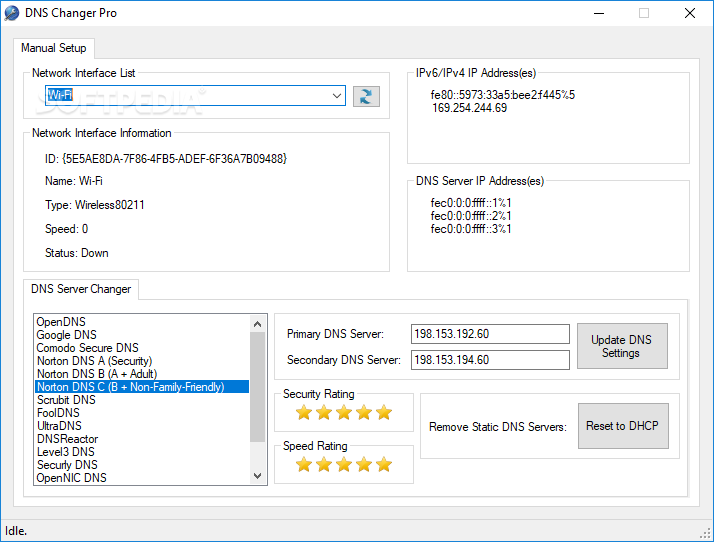Screen dimensions: 714x542
Task: Refresh the network interface list
Action: 366,97
